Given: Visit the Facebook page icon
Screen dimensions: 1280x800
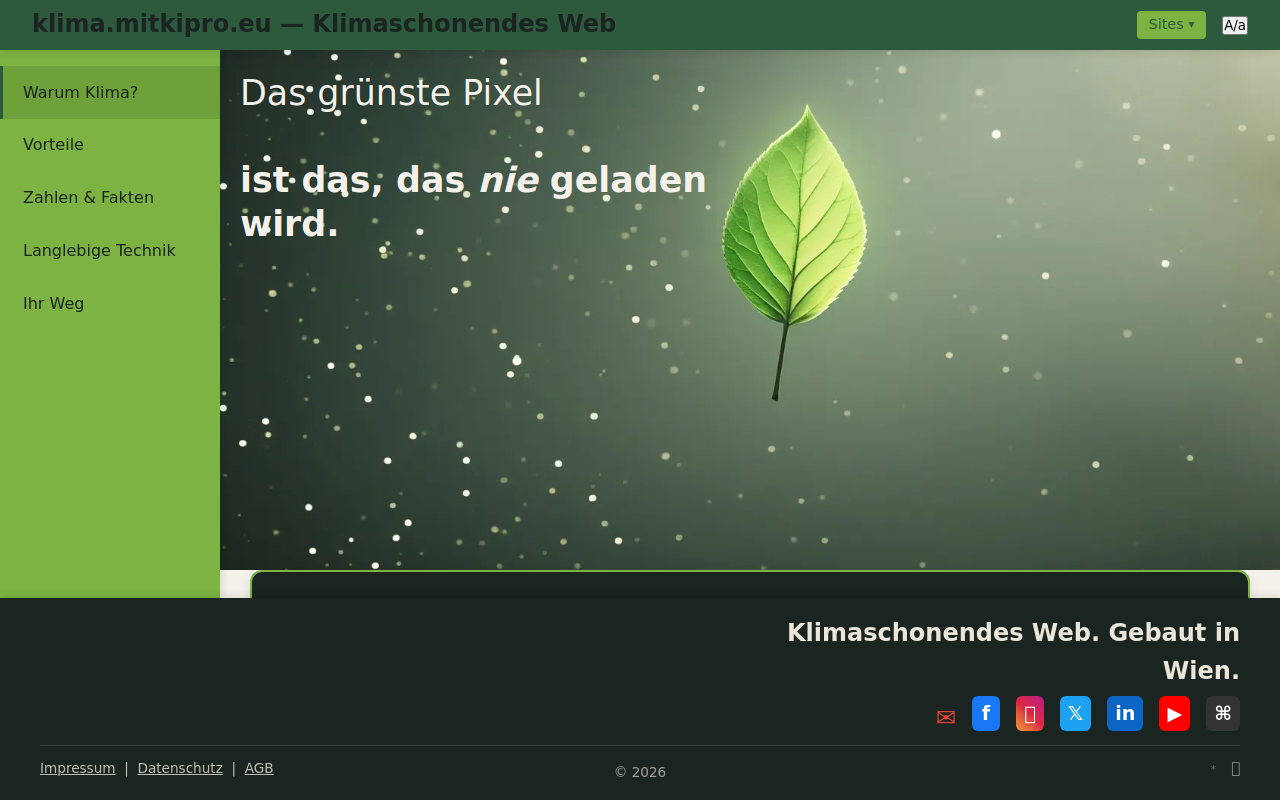Looking at the screenshot, I should 986,713.
